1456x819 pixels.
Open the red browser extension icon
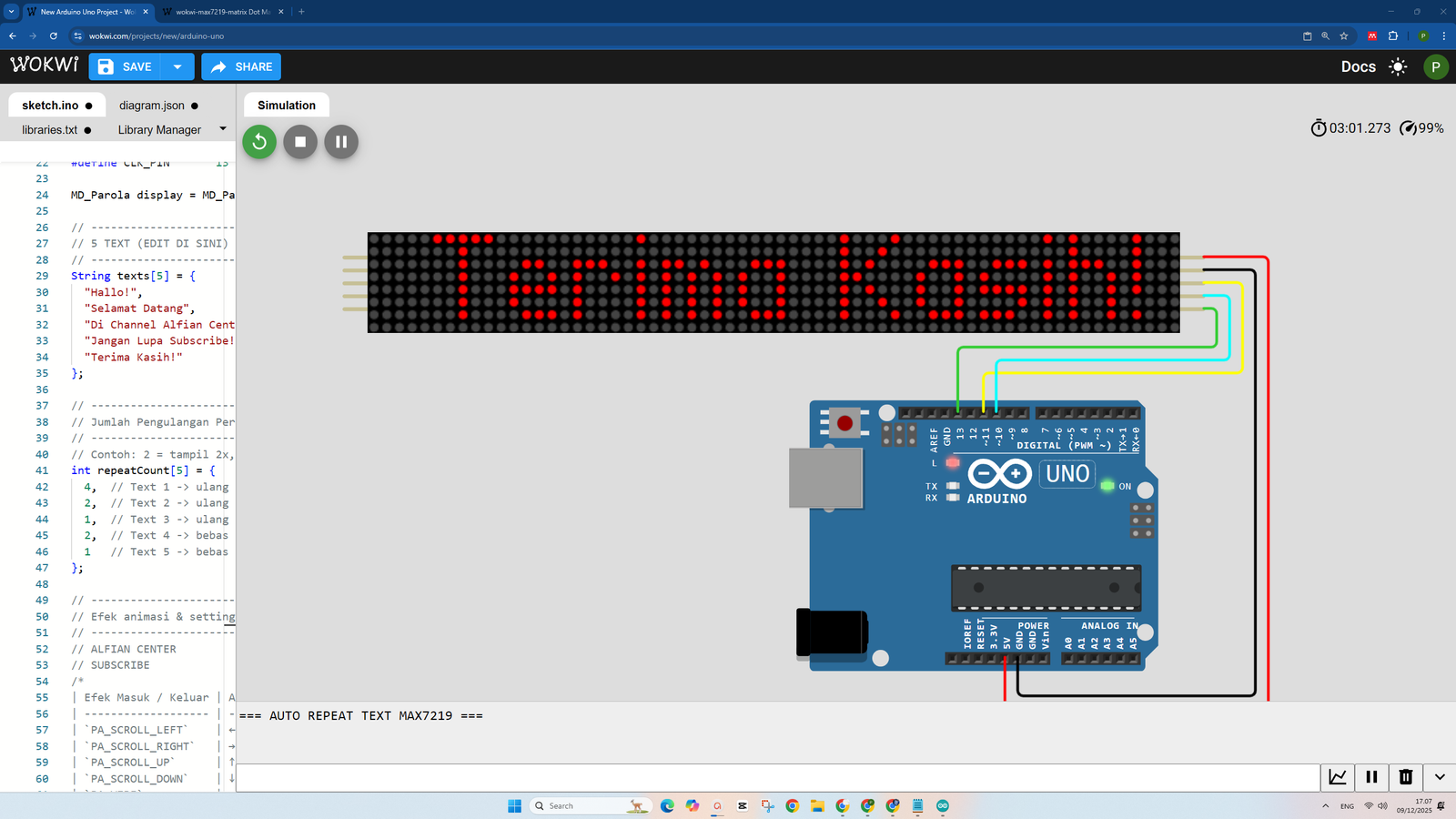pos(1372,36)
